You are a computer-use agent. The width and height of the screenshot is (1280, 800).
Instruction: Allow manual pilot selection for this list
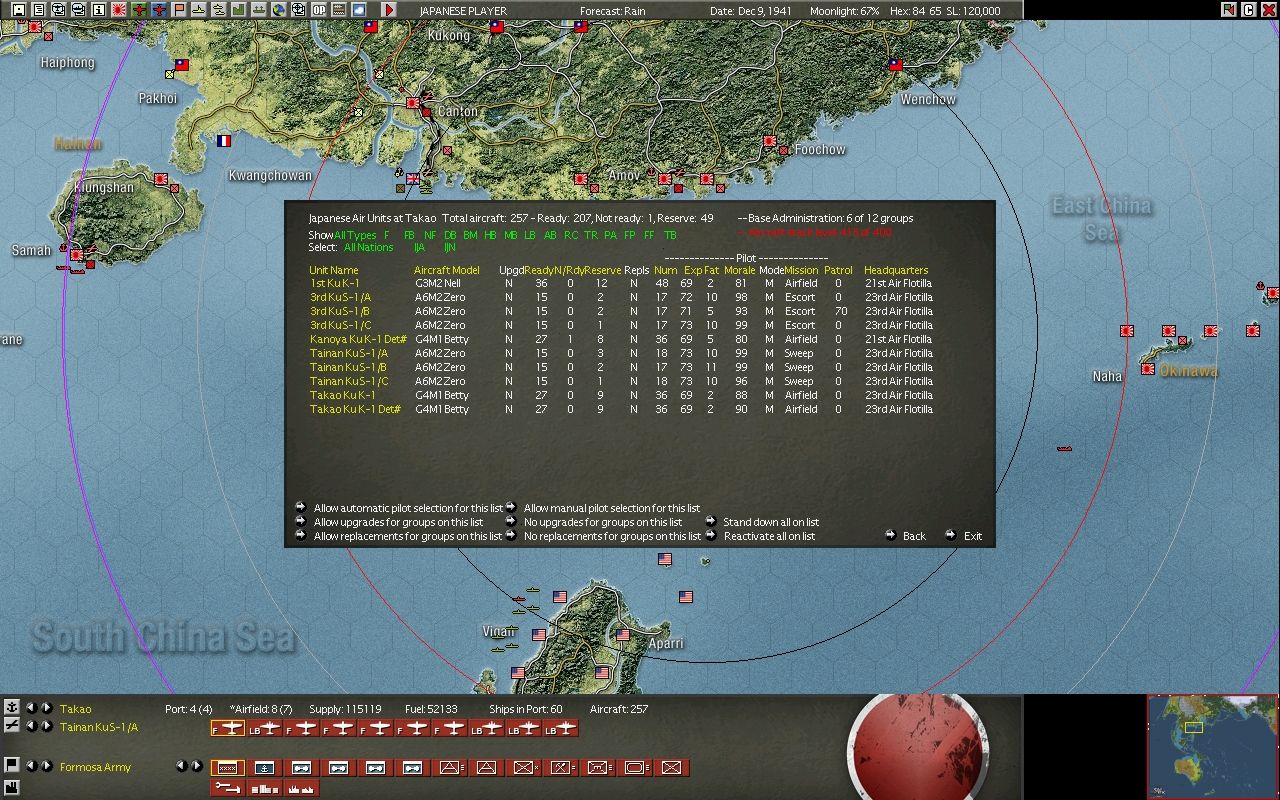click(x=612, y=508)
